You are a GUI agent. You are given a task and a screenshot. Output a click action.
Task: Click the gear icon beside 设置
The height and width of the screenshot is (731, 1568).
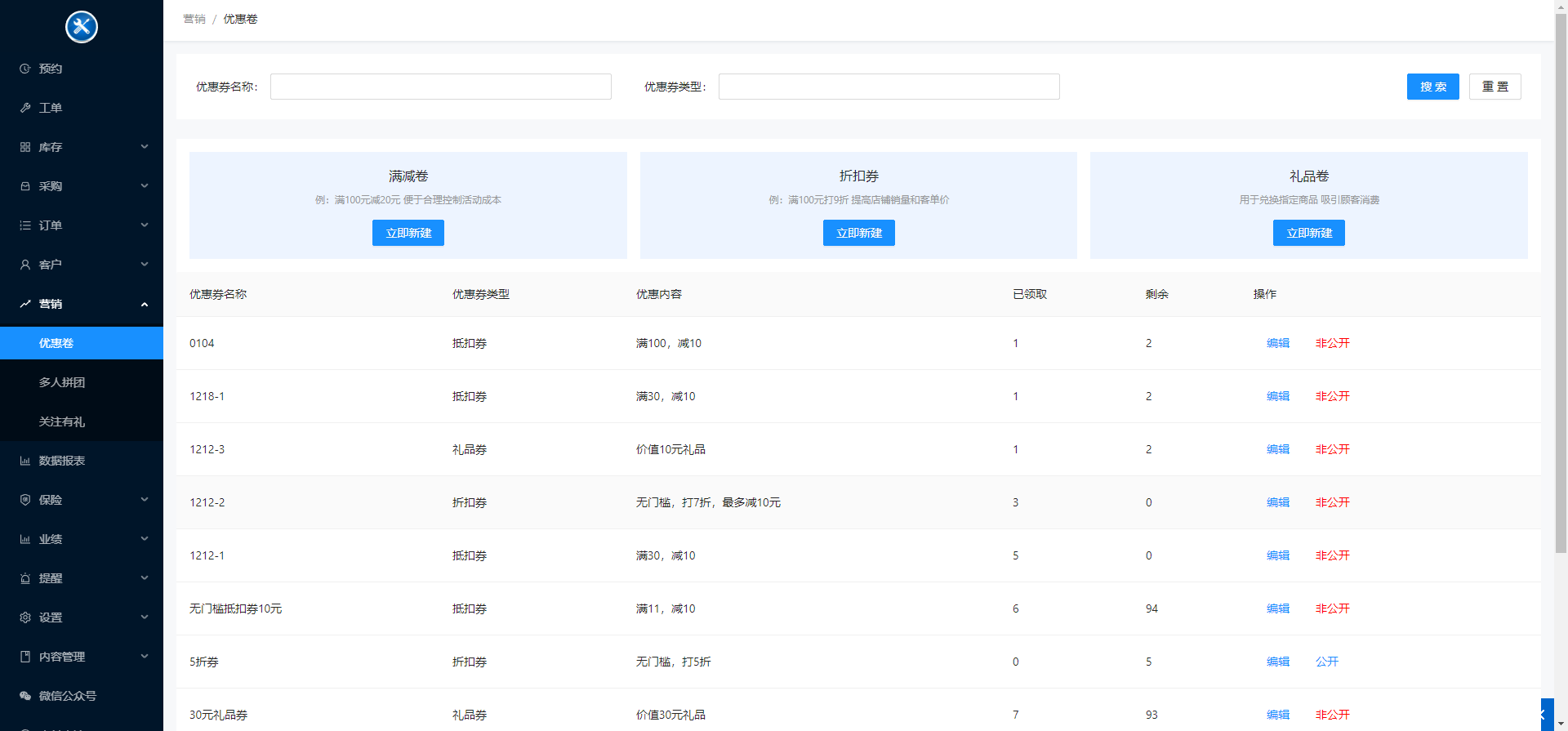(25, 617)
